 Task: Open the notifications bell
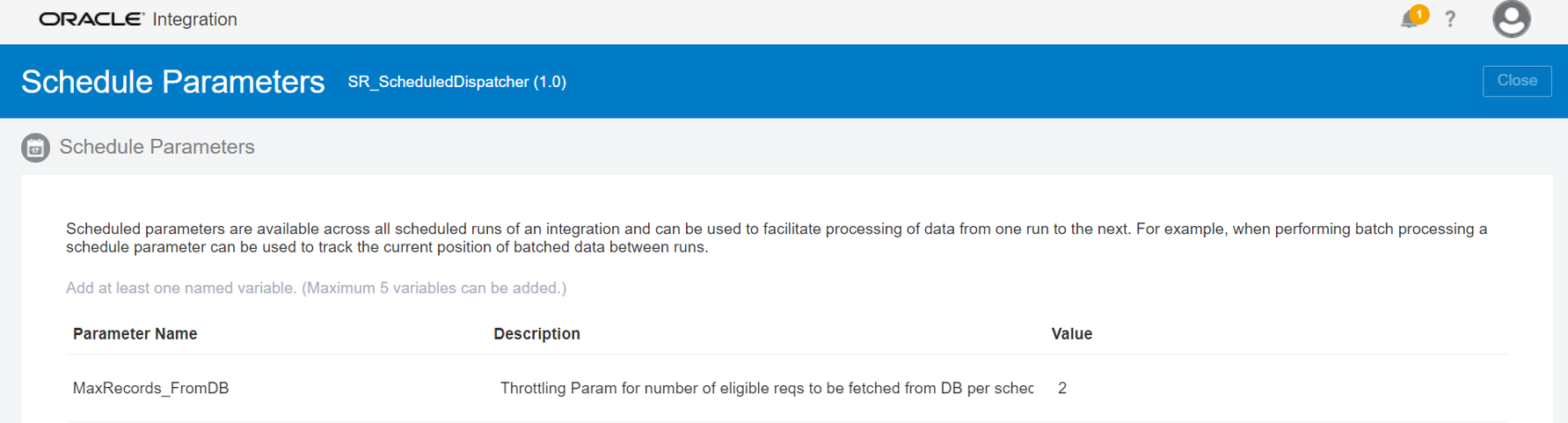coord(1409,20)
